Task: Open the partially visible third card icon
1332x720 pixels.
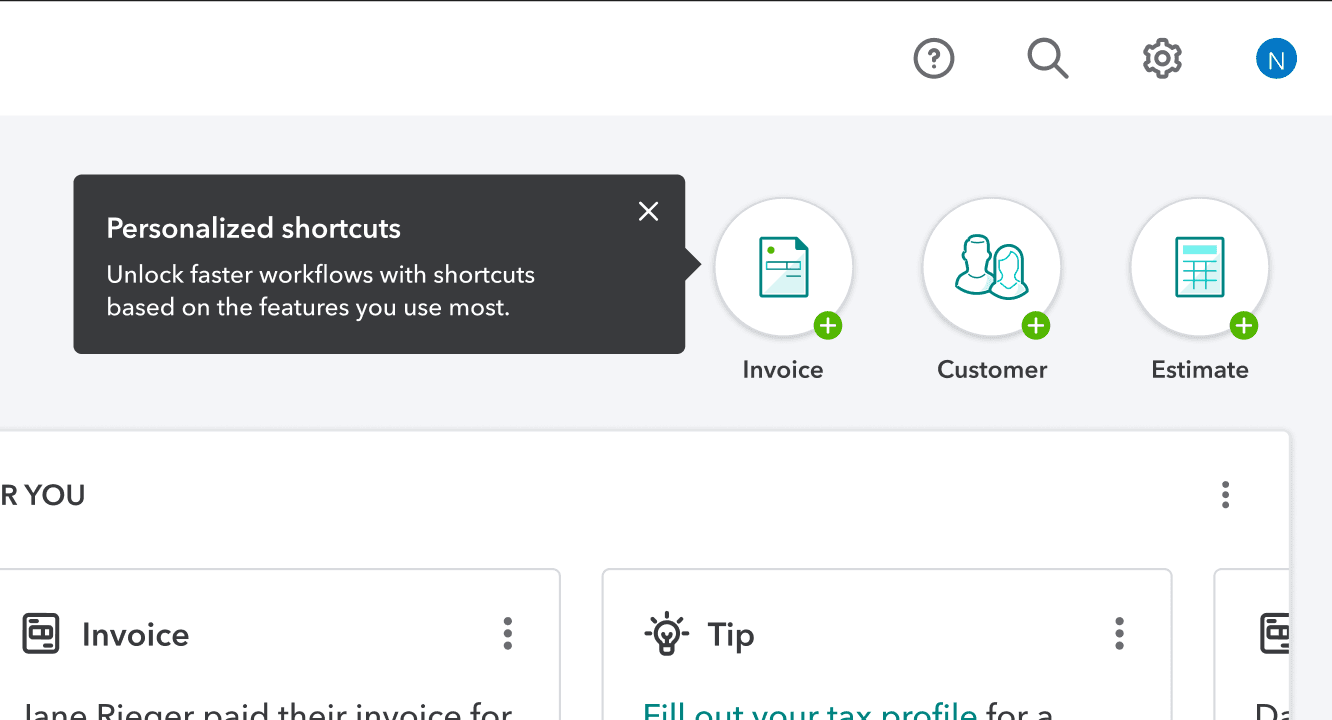Action: tap(1274, 634)
